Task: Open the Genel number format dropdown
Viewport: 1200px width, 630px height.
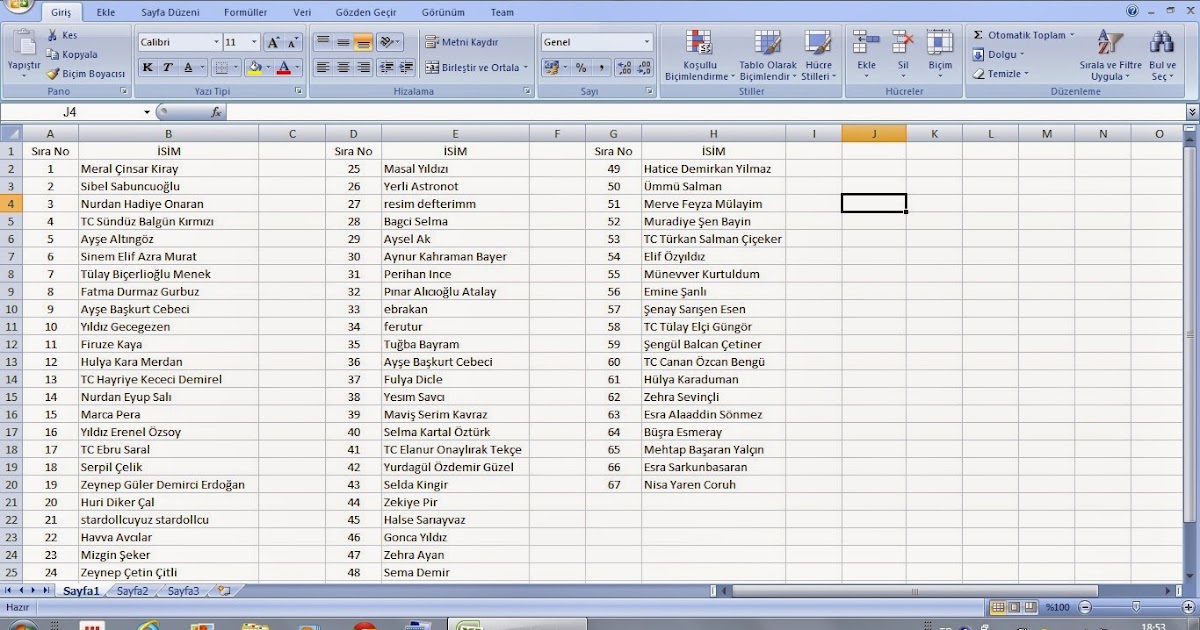Action: pyautogui.click(x=647, y=42)
